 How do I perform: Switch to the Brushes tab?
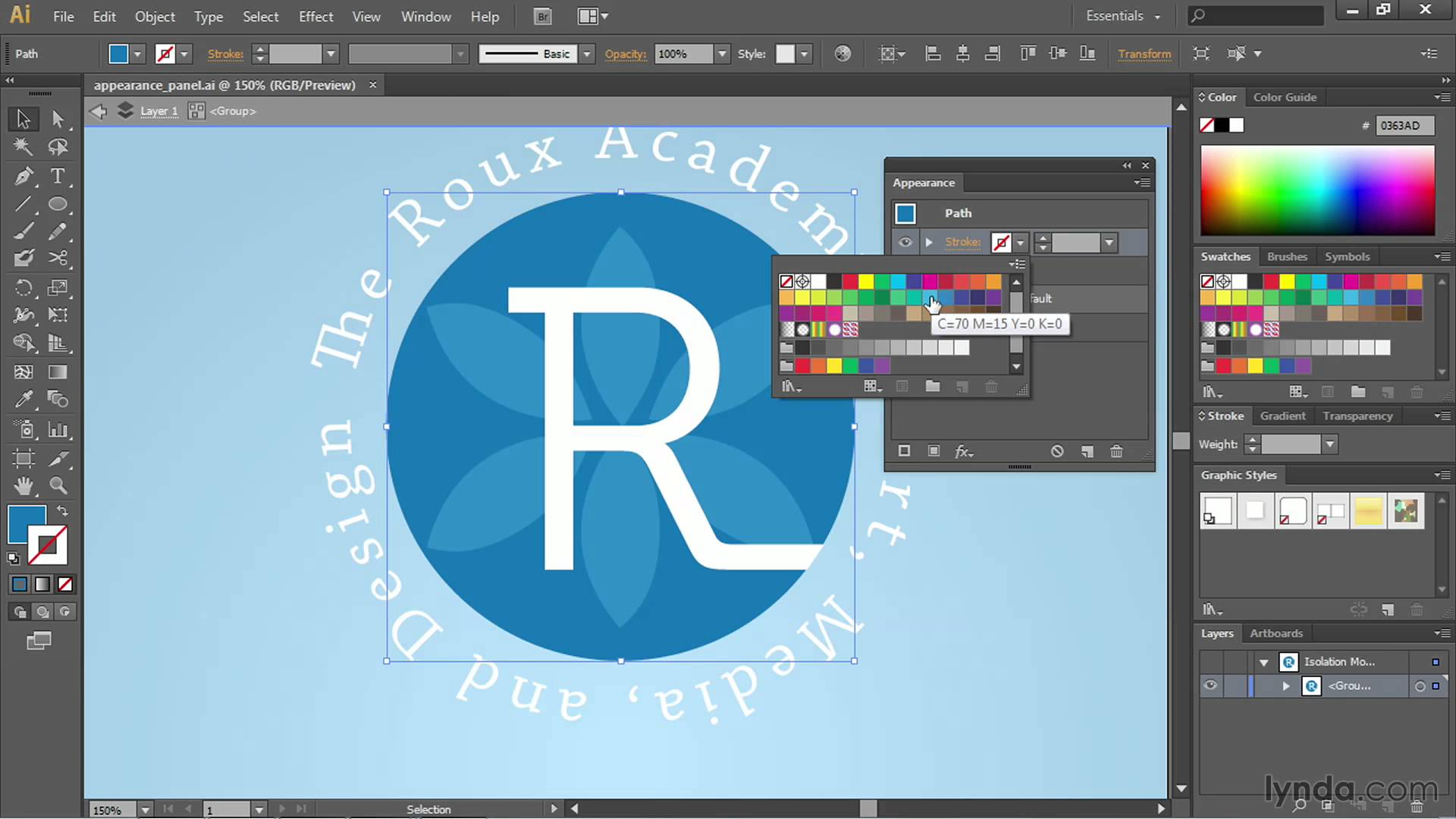coord(1287,256)
